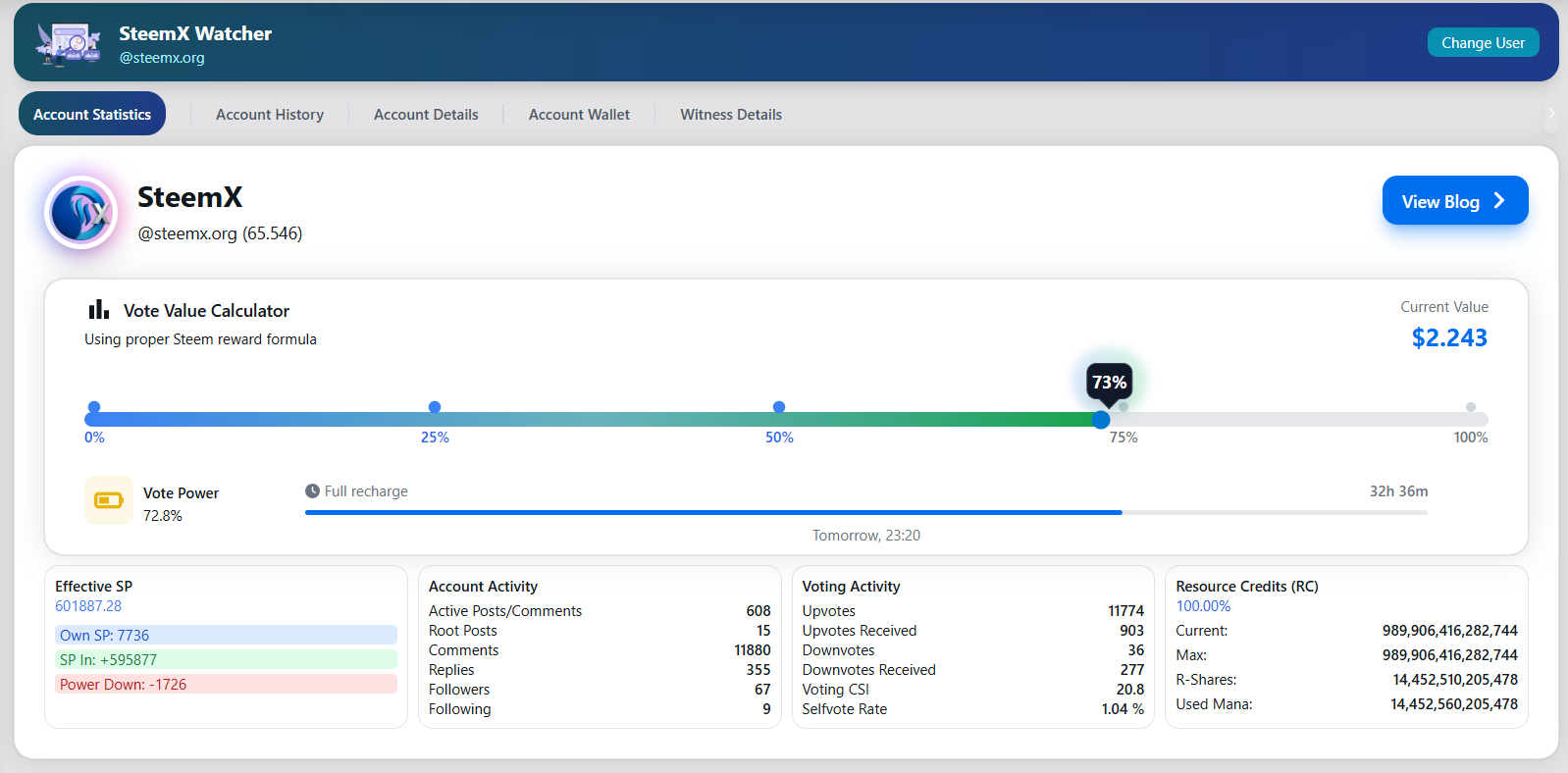Click the Replies count row
The image size is (1568, 773).
point(600,670)
